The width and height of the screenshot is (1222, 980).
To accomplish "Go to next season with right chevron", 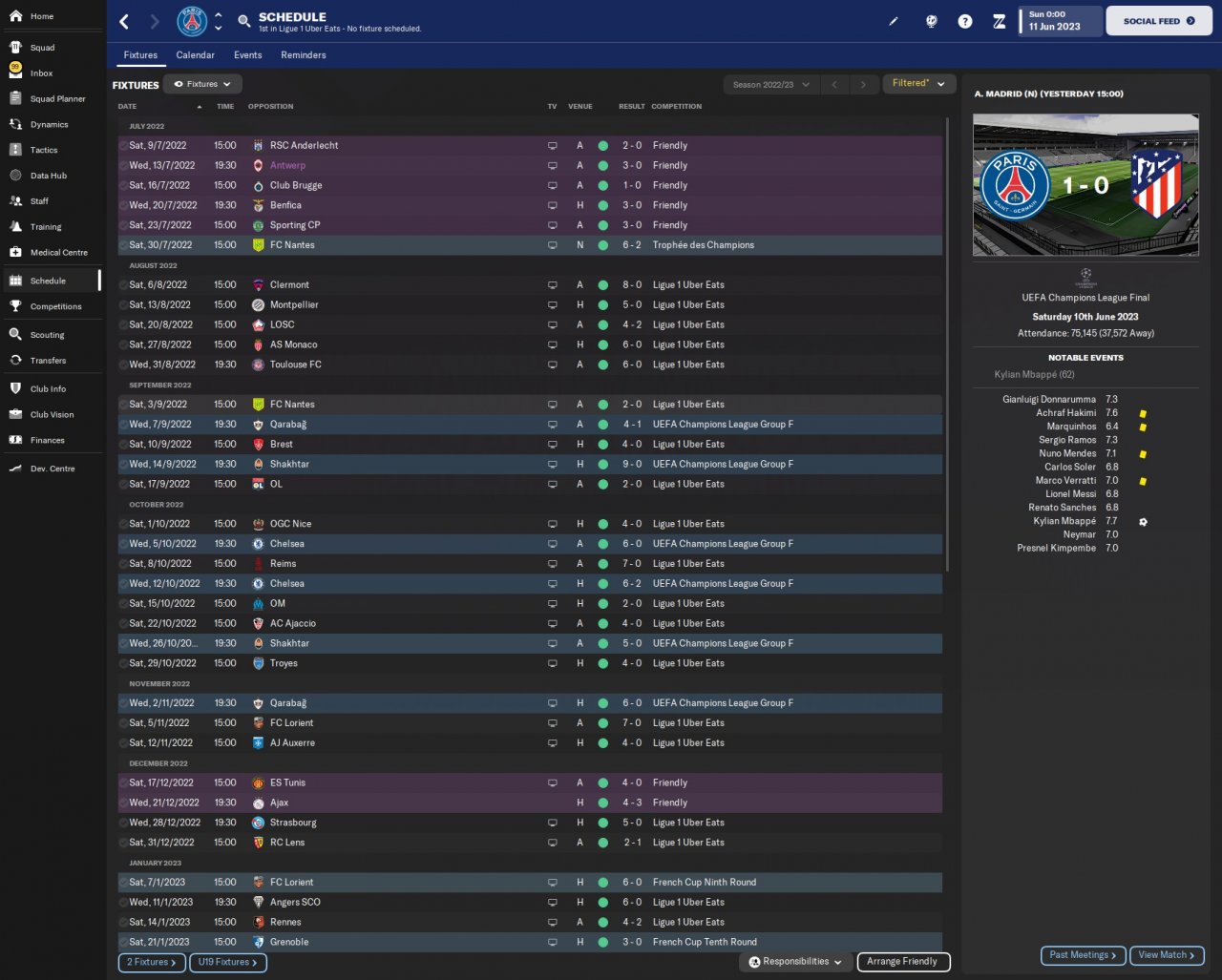I will point(863,85).
